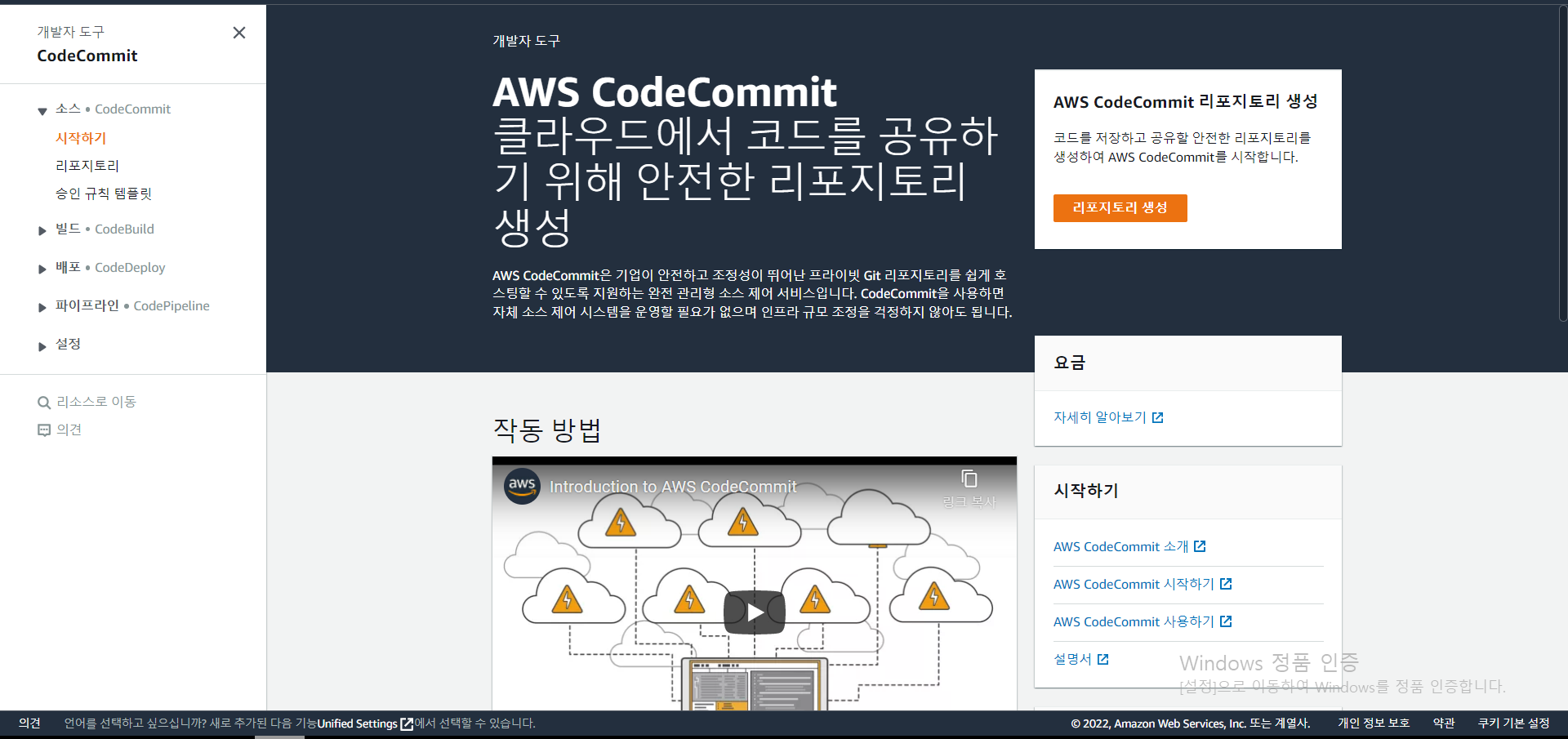This screenshot has height=739, width=1568.
Task: Open 승인 규칙 템플릿 in the sidebar
Action: (x=104, y=194)
